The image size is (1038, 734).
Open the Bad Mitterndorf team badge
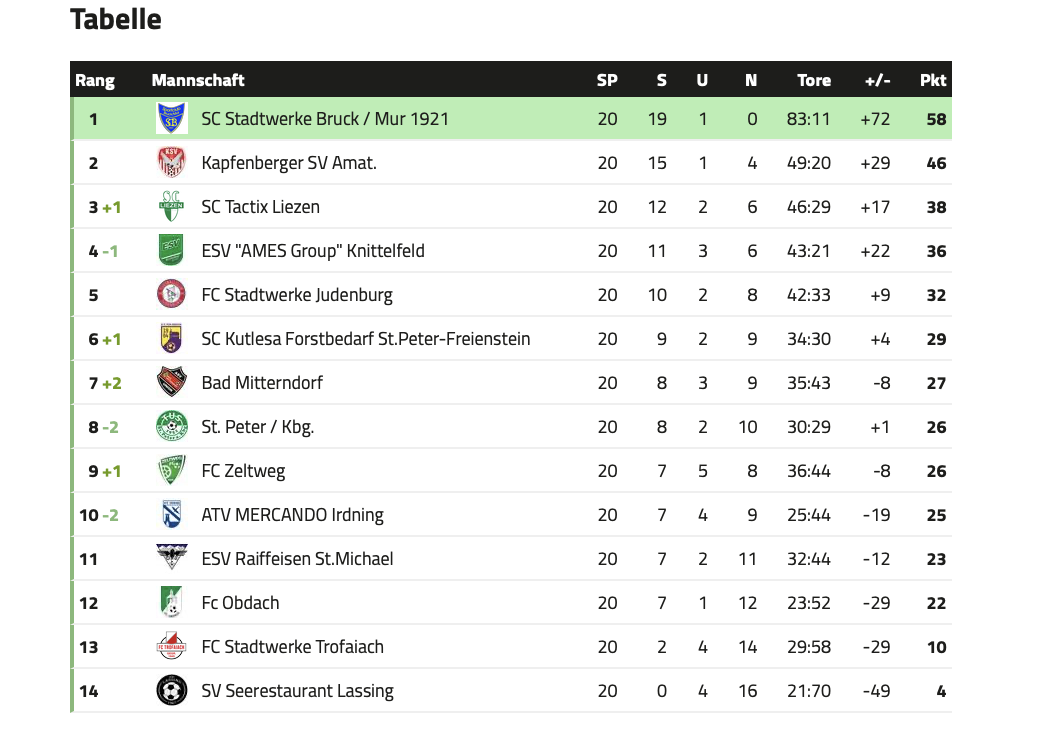[x=171, y=383]
